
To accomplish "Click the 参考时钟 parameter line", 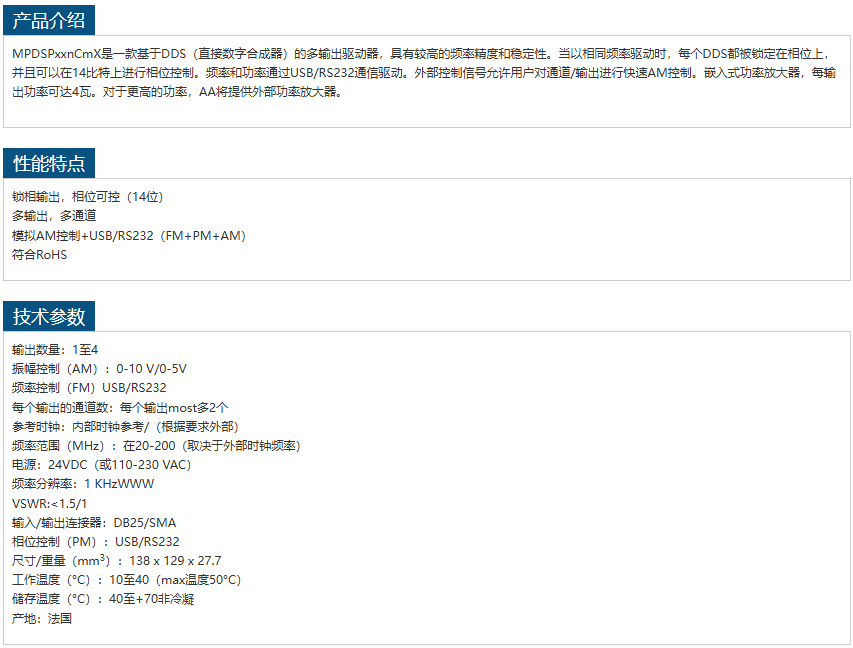I will click(x=125, y=426).
